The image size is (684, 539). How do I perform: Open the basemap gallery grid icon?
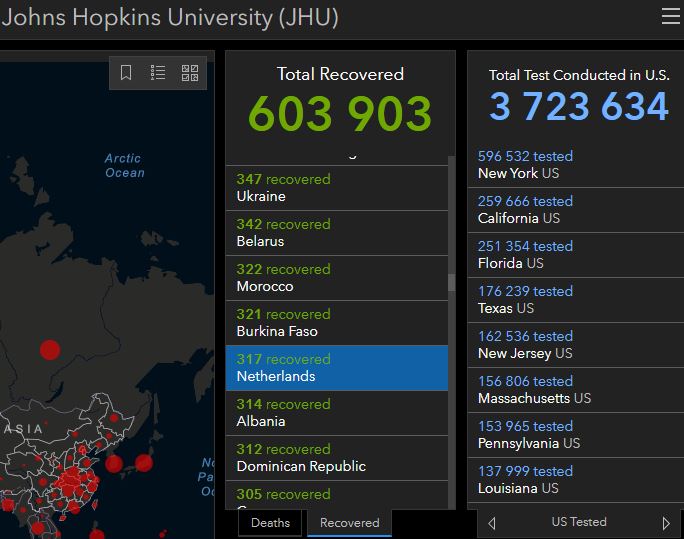190,72
